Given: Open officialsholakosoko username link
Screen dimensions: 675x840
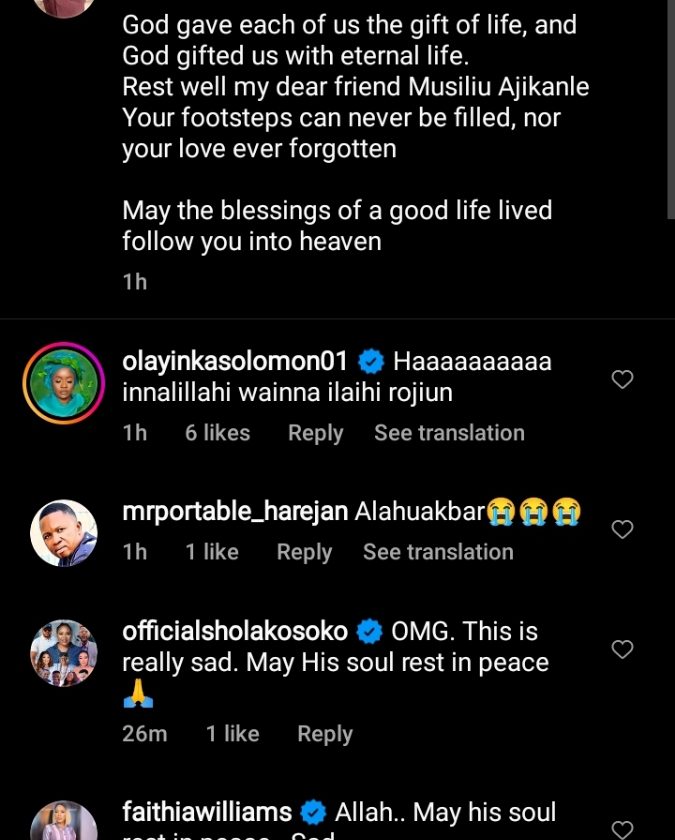Looking at the screenshot, I should [235, 631].
